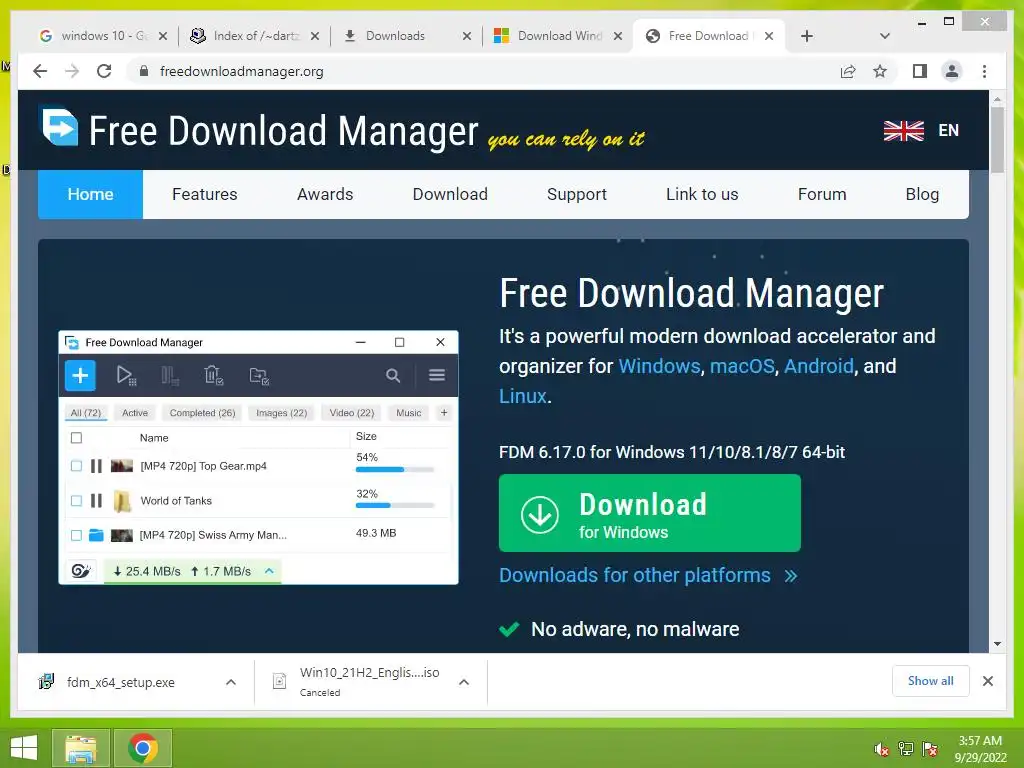Open the Features menu item
This screenshot has height=768, width=1024.
click(204, 195)
